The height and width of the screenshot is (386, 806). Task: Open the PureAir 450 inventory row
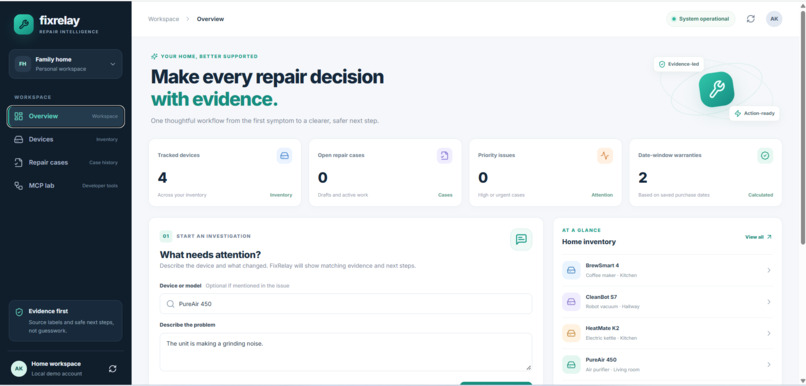(x=667, y=364)
